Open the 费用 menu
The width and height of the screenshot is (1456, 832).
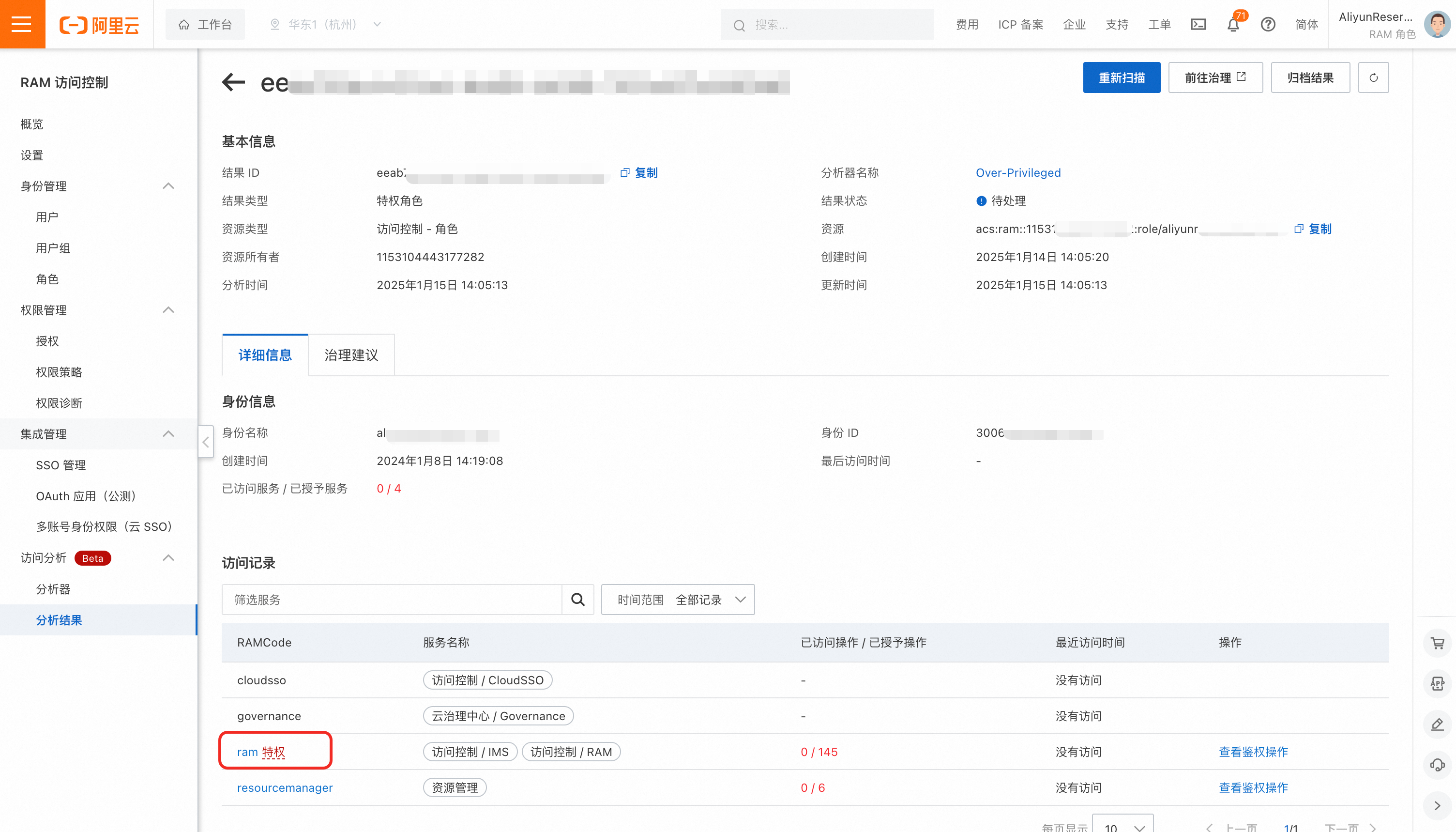point(967,25)
